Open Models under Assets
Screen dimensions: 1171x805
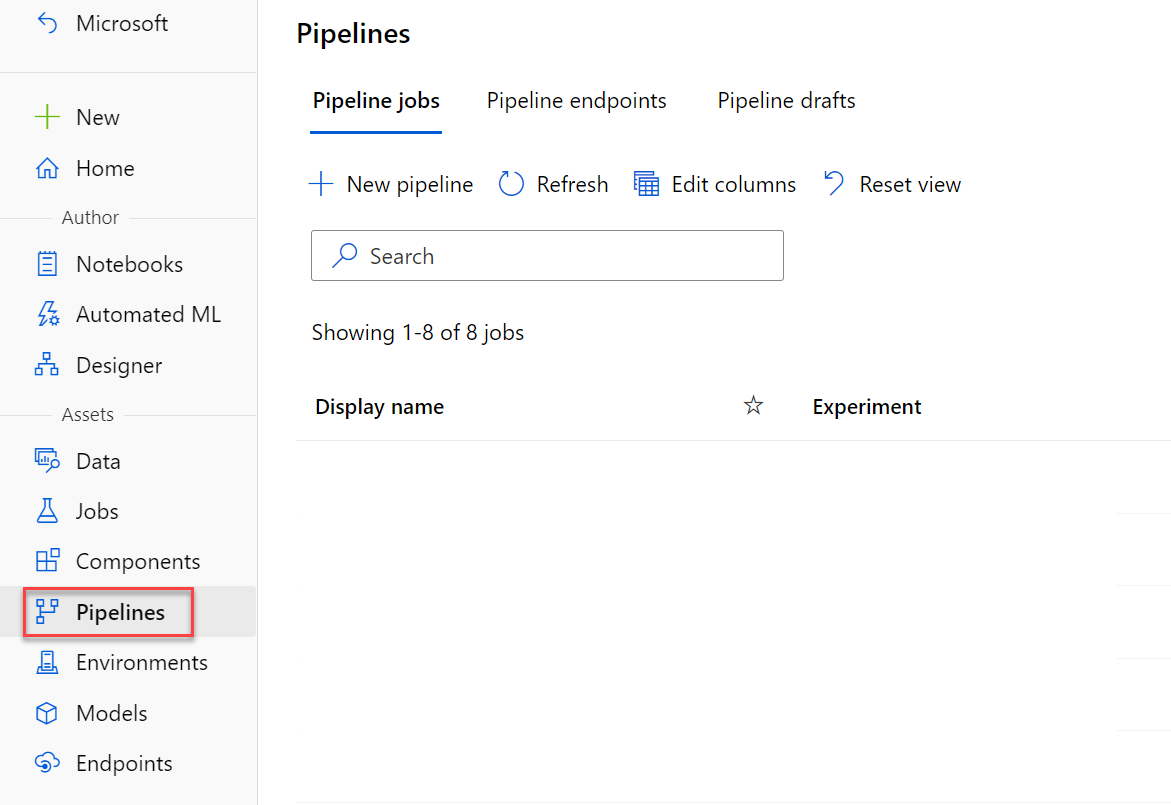tap(111, 713)
